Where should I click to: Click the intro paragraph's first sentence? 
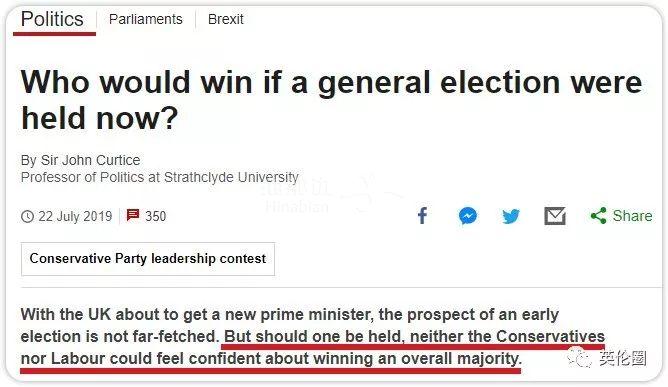coord(290,325)
